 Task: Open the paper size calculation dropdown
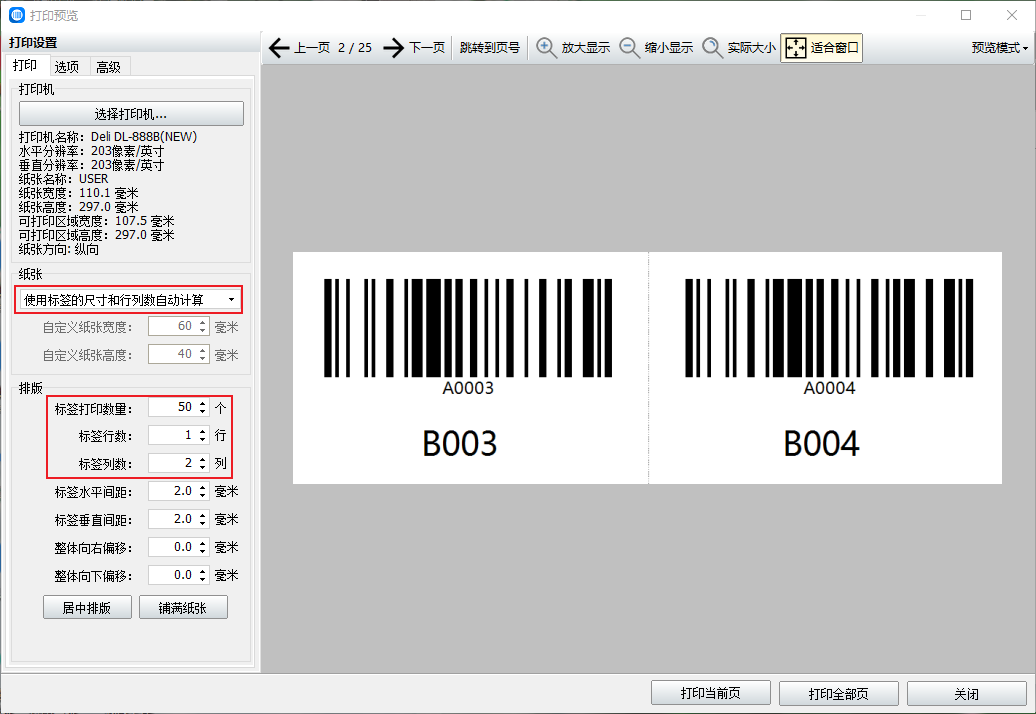[129, 300]
